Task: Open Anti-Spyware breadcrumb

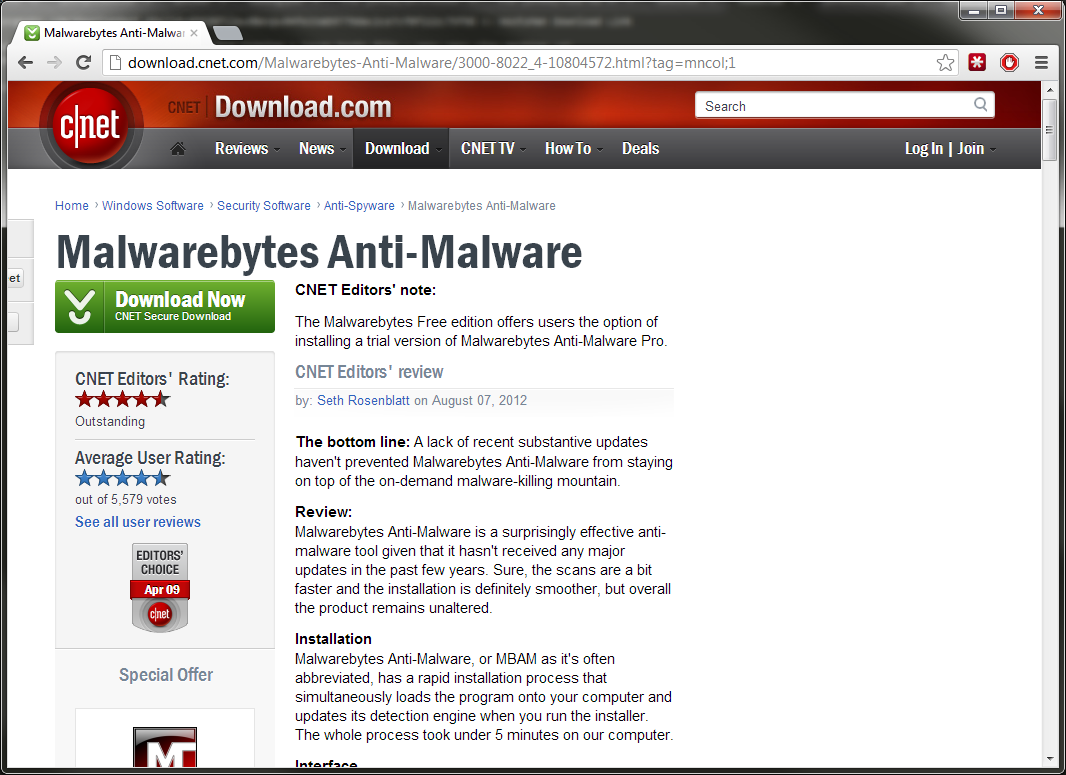Action: click(359, 205)
